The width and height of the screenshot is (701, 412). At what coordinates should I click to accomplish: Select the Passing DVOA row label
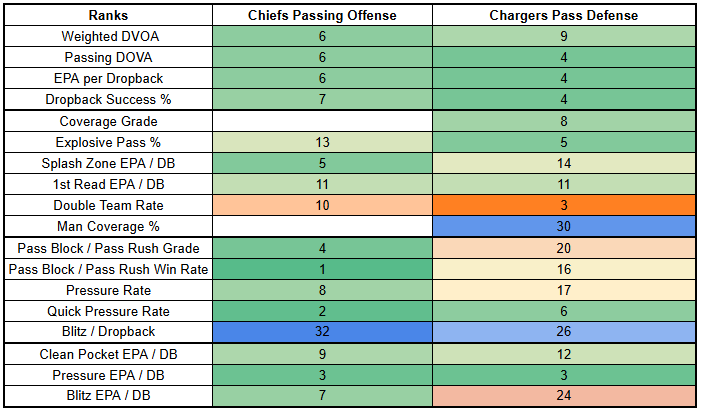click(x=108, y=57)
